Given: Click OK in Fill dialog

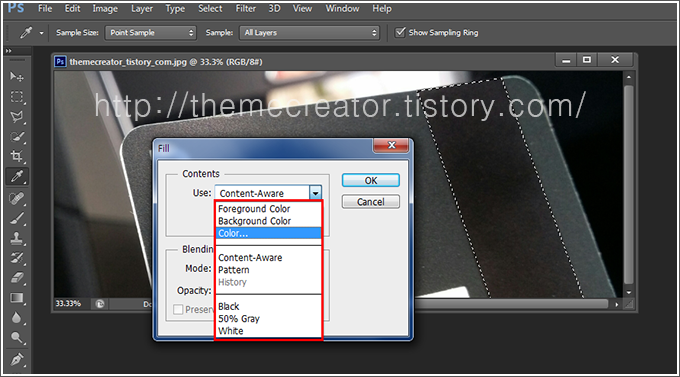Looking at the screenshot, I should [x=371, y=180].
